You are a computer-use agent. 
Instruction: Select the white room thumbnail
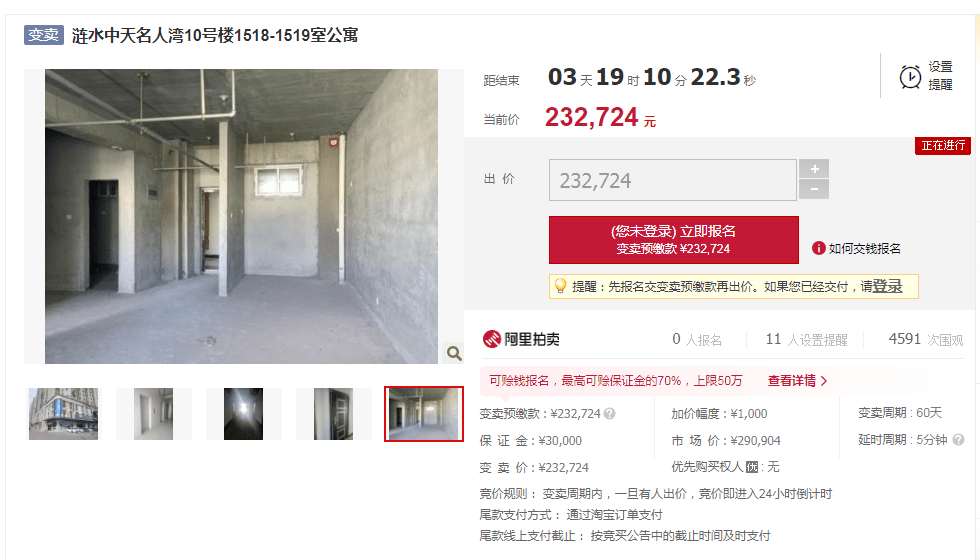coord(153,414)
